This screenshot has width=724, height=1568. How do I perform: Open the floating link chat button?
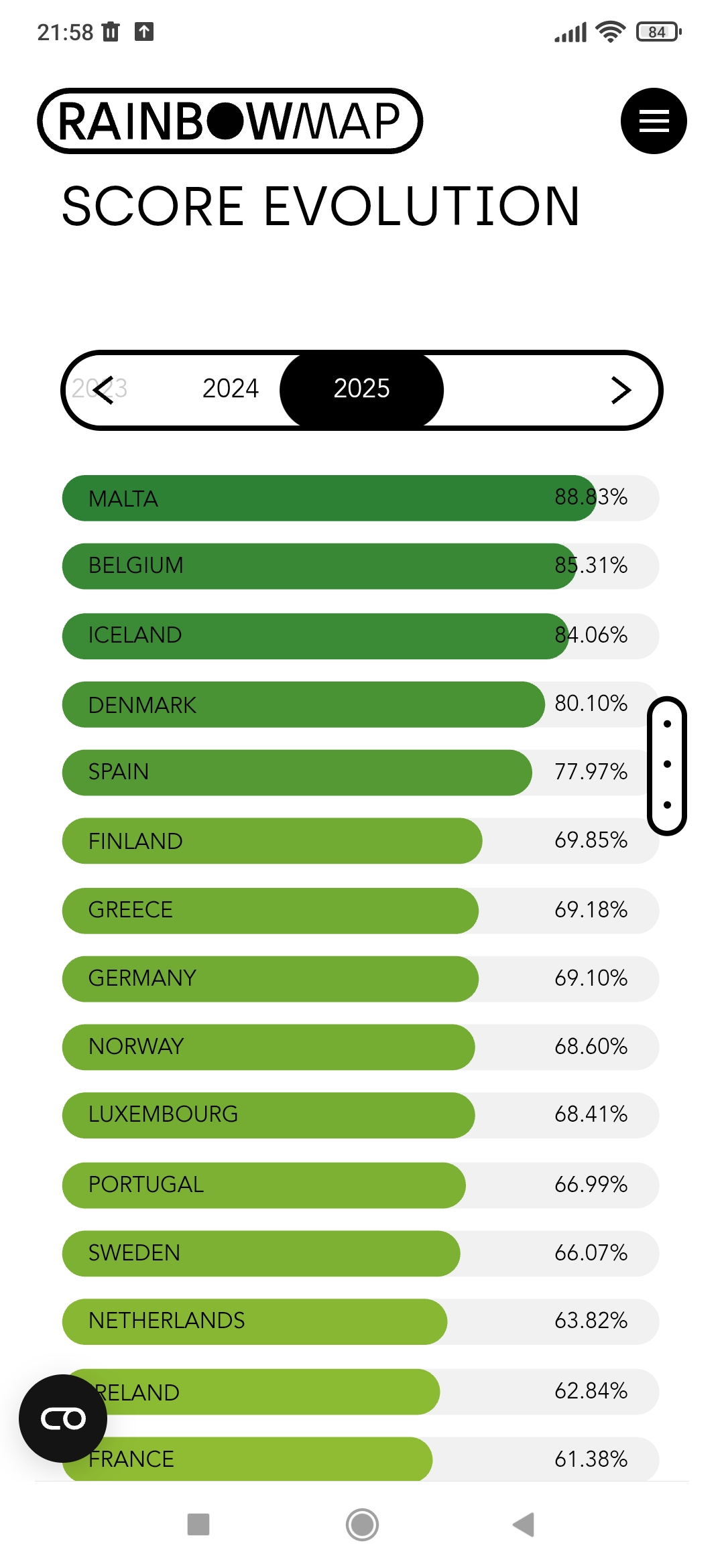(63, 1418)
